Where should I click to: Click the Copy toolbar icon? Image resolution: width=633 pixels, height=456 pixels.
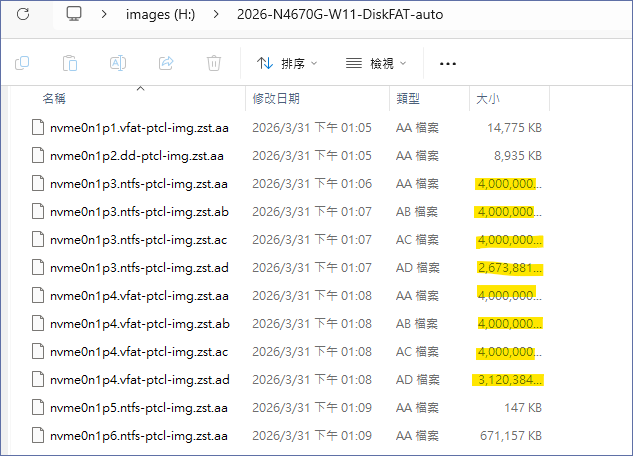click(22, 63)
